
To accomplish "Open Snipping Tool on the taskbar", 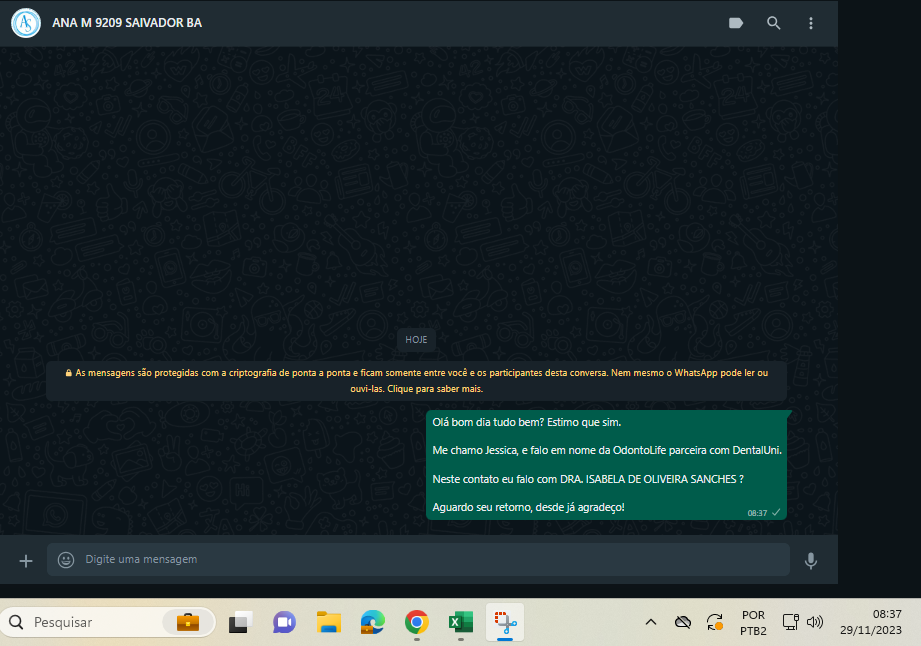I will pos(505,622).
